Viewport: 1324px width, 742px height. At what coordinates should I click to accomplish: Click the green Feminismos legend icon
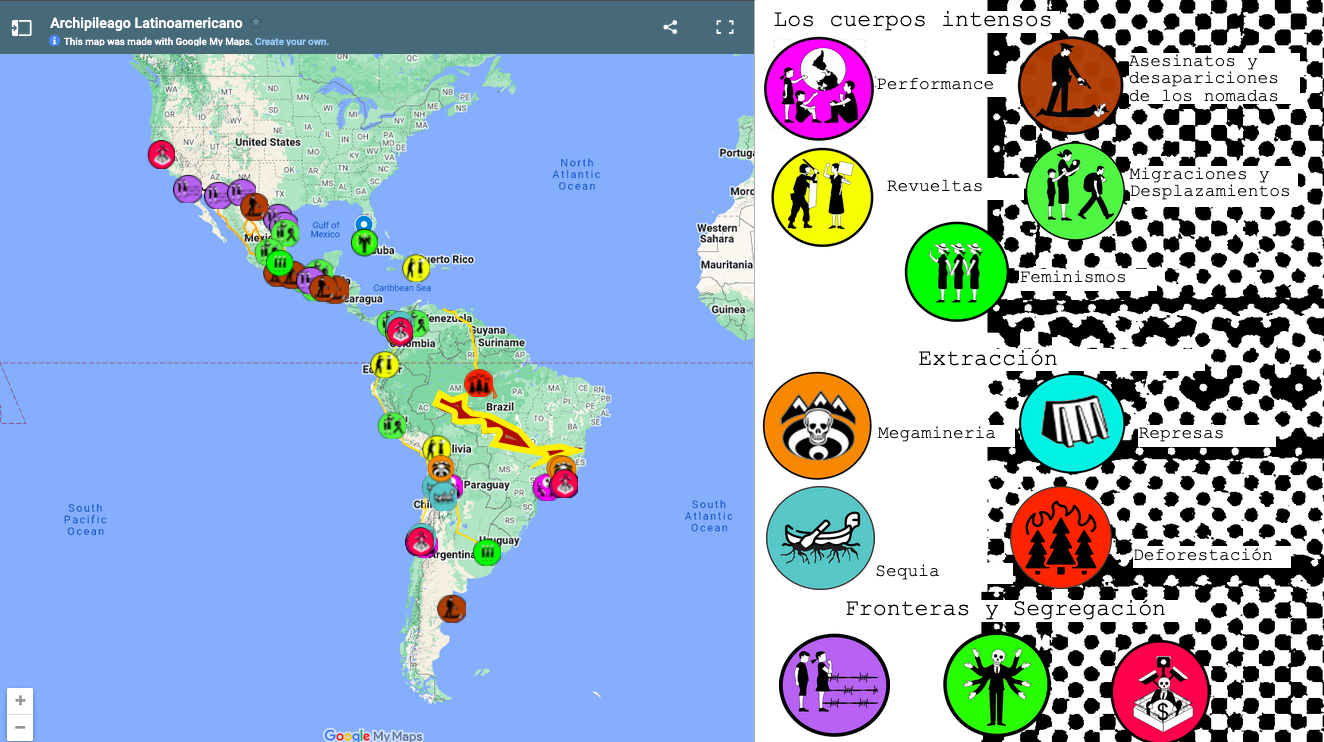[957, 271]
